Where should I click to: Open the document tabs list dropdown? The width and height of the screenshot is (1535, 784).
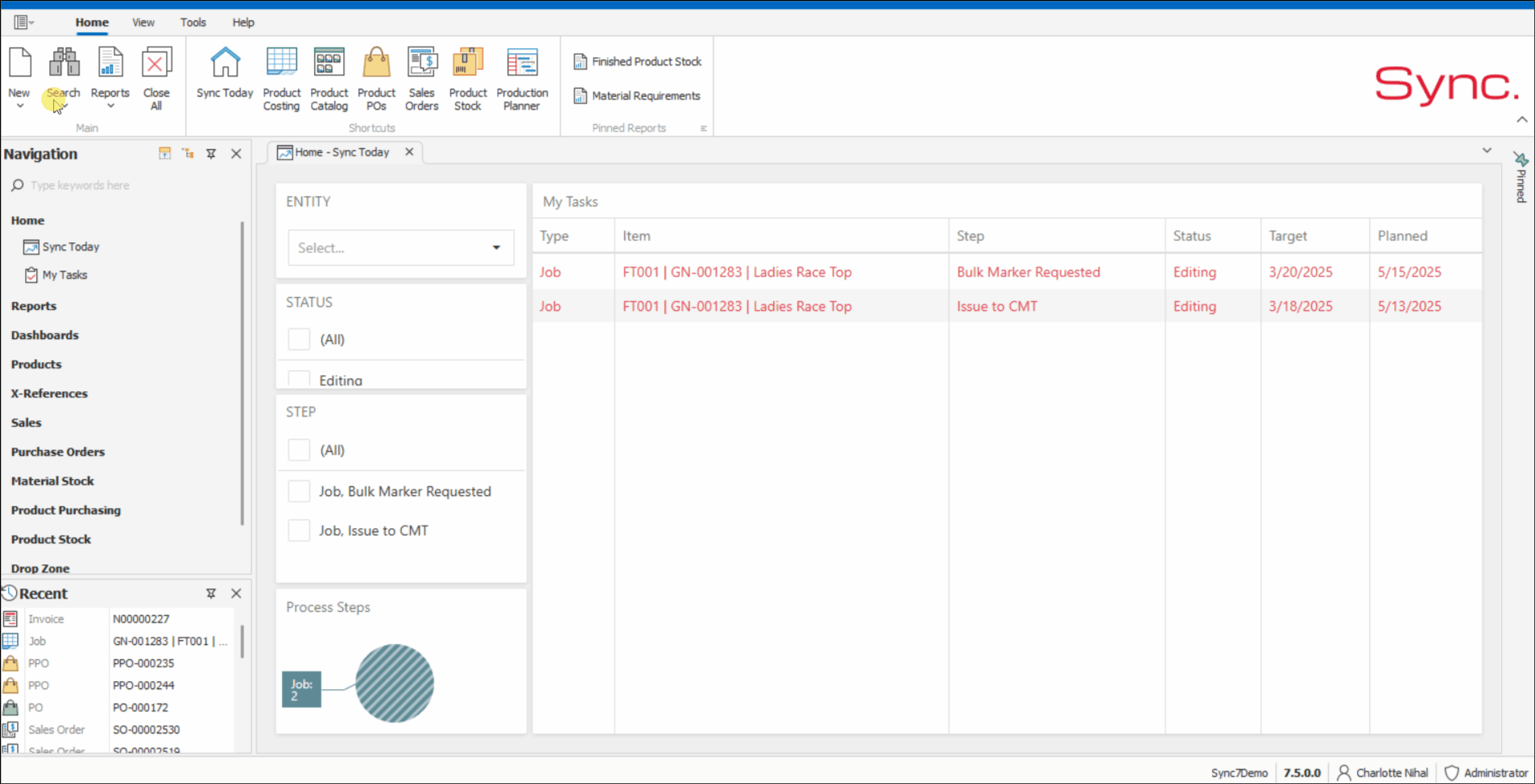(x=1487, y=151)
